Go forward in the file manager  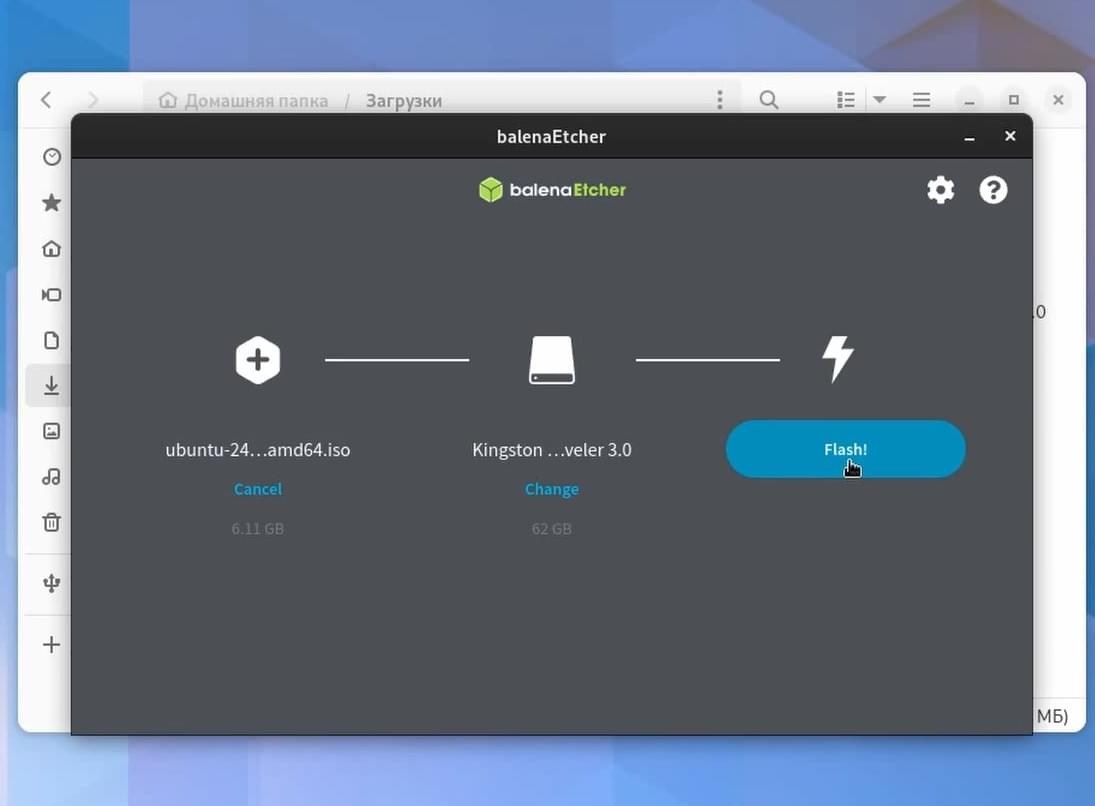point(93,100)
